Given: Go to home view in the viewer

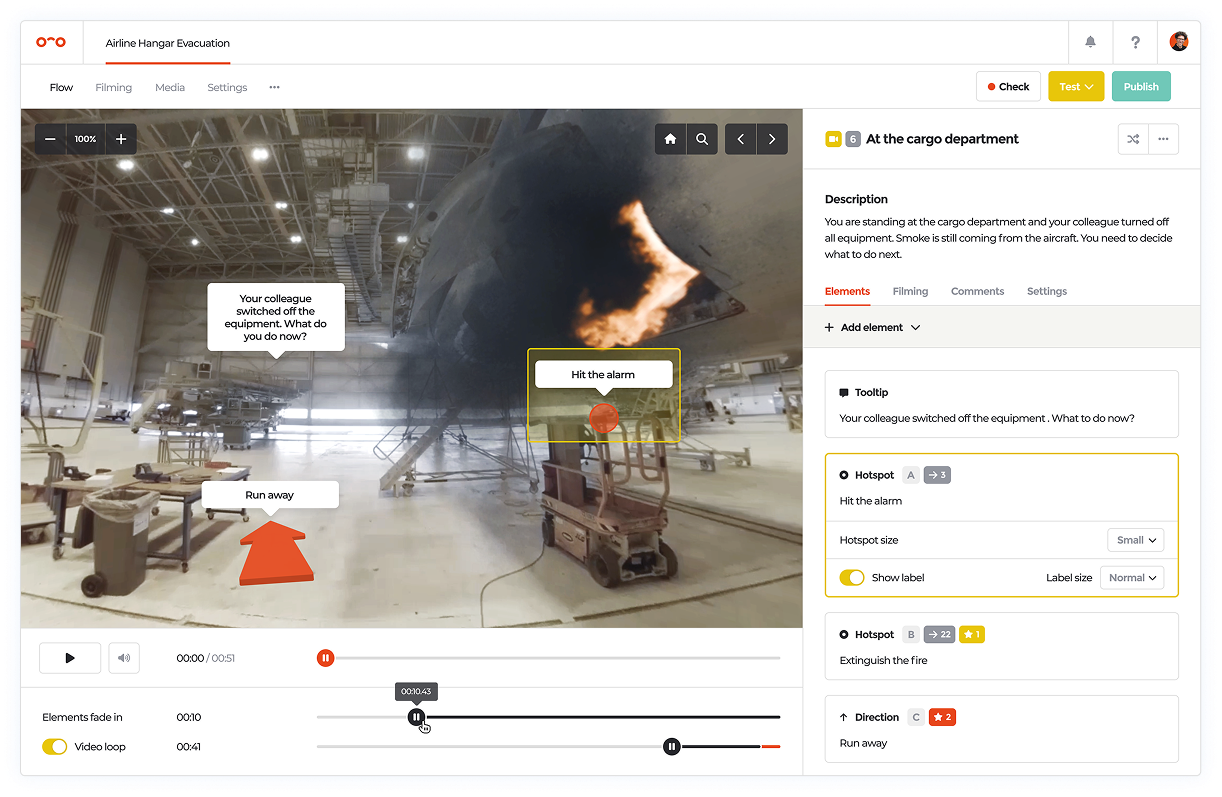Looking at the screenshot, I should click(671, 139).
